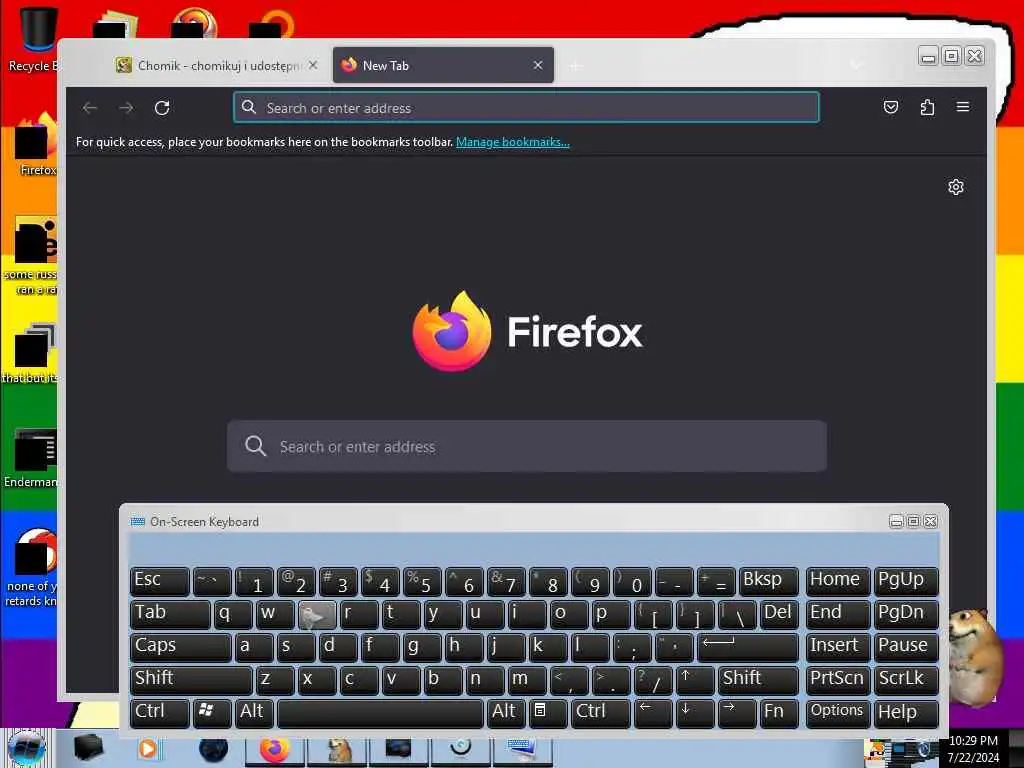The height and width of the screenshot is (768, 1024).
Task: Toggle the right Ctrl key
Action: (x=601, y=713)
